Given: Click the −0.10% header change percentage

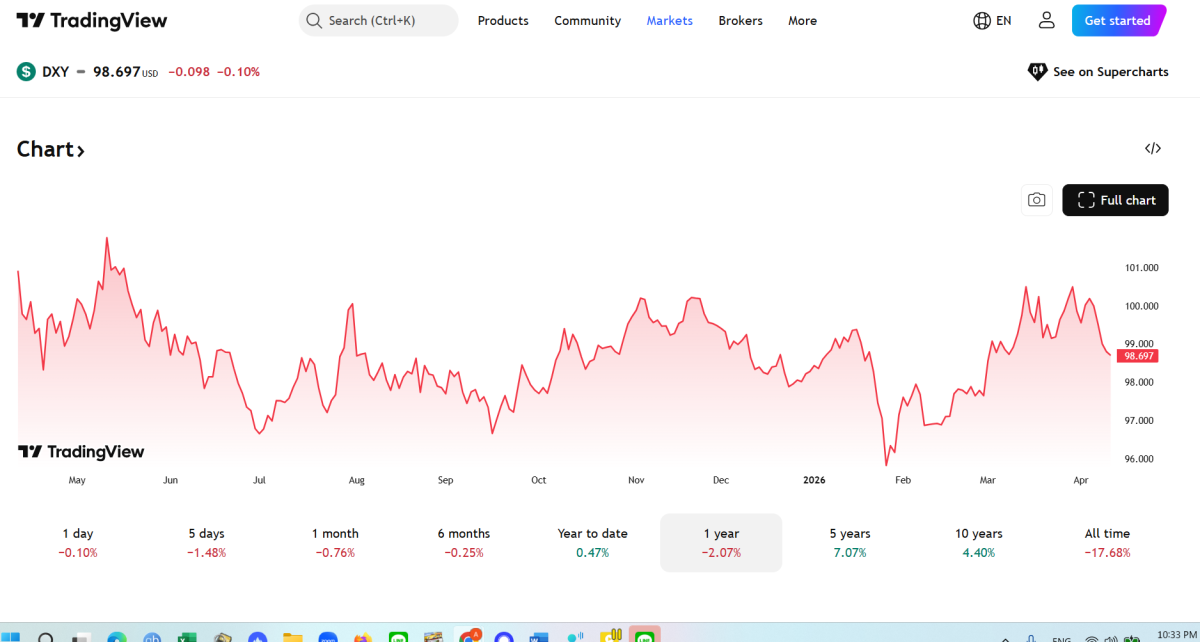Looking at the screenshot, I should [x=238, y=72].
